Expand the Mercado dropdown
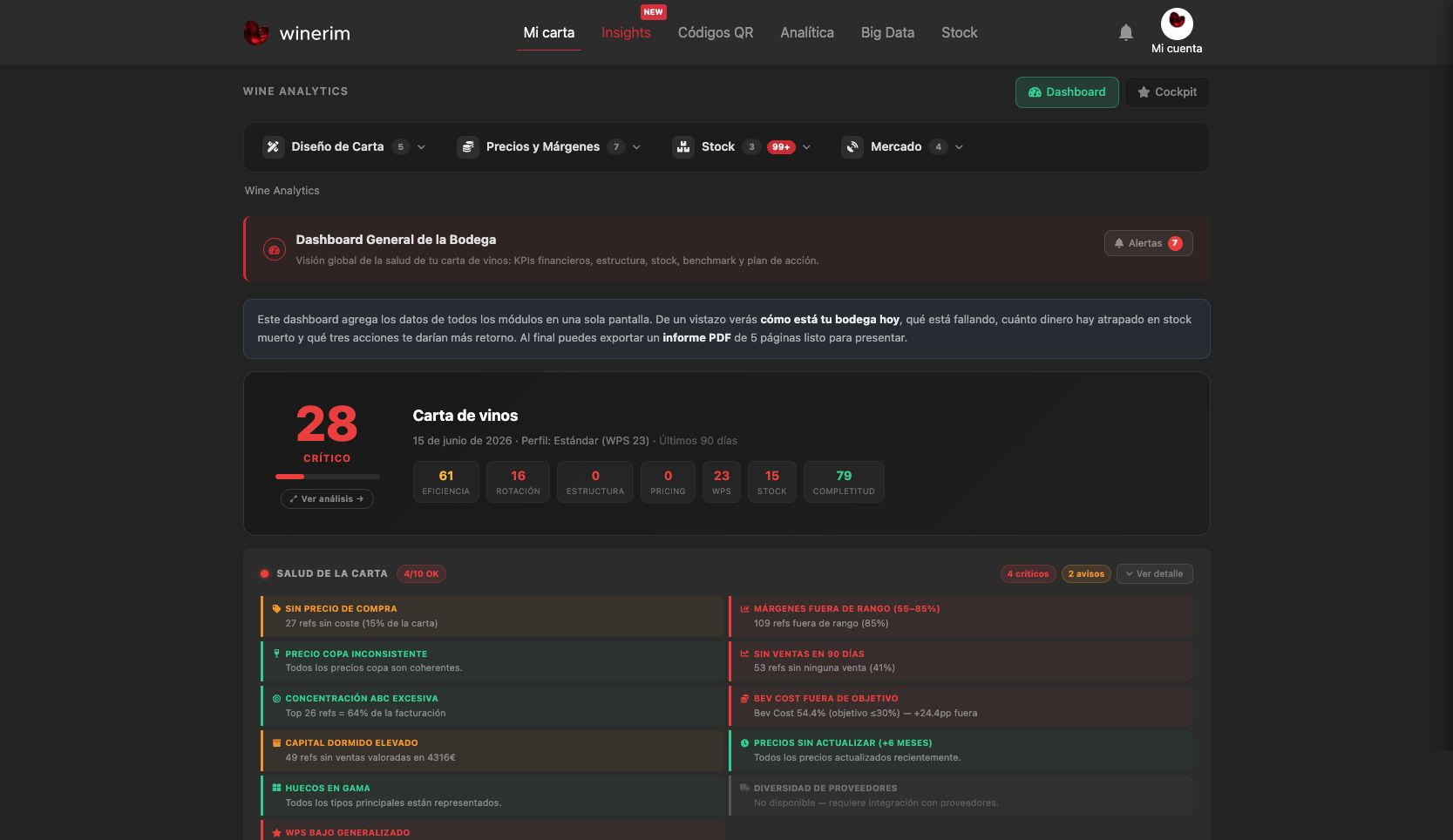 coord(959,147)
